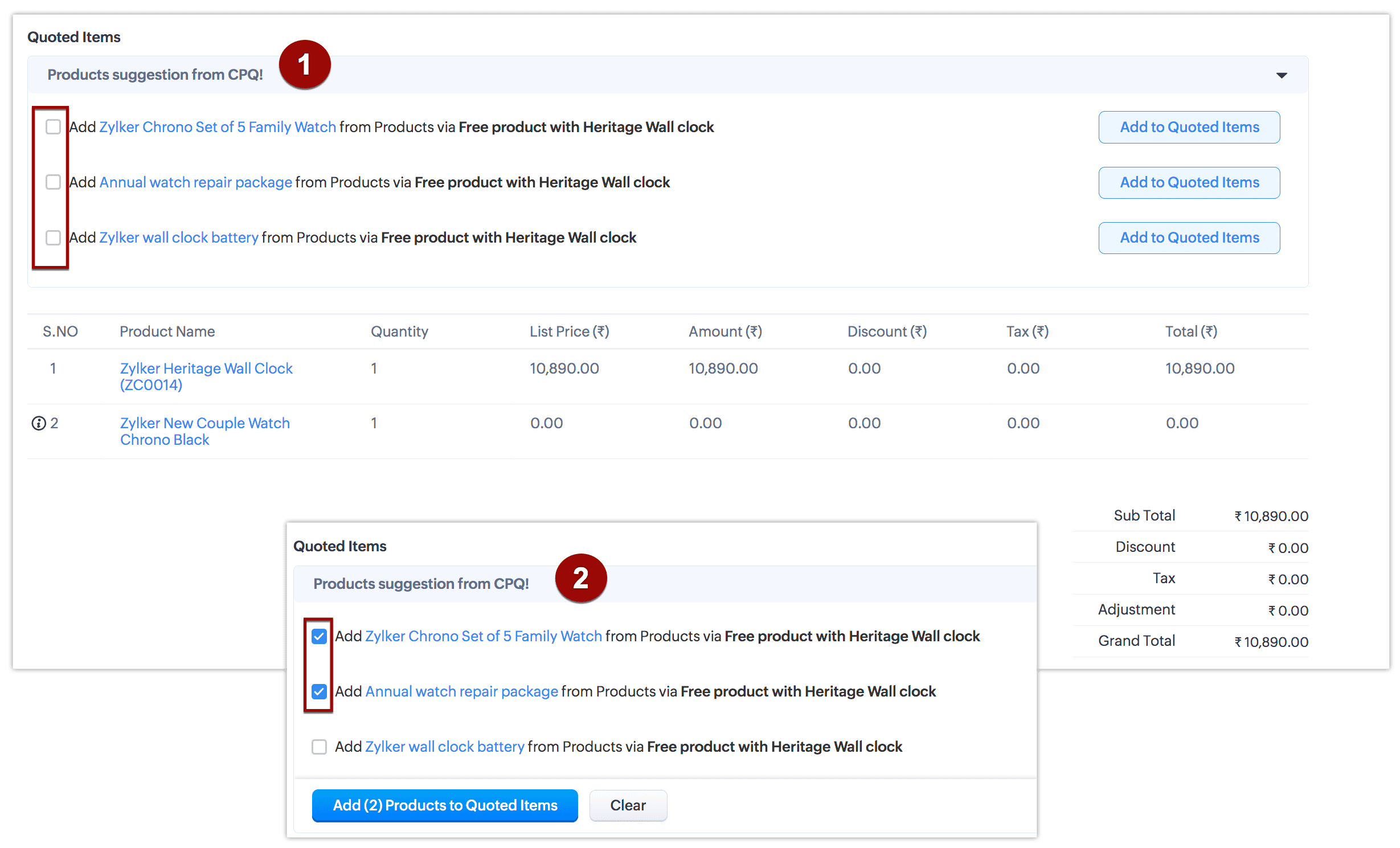Screen dimensions: 1400x848
Task: Open Zylker New Couple Watch Chrono Black link
Action: pos(205,431)
